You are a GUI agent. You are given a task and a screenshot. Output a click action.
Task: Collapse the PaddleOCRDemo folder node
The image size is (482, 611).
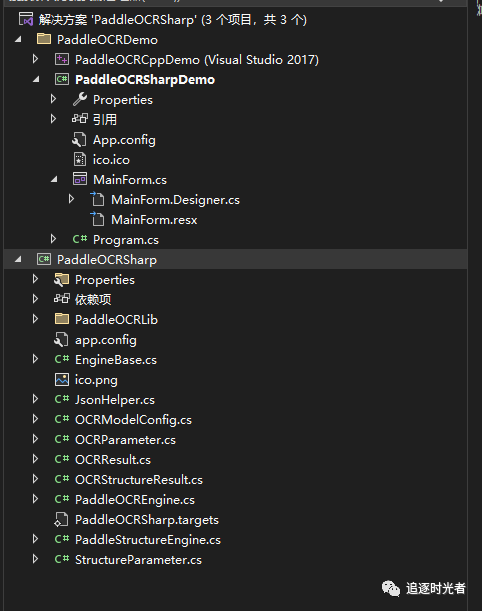click(18, 39)
